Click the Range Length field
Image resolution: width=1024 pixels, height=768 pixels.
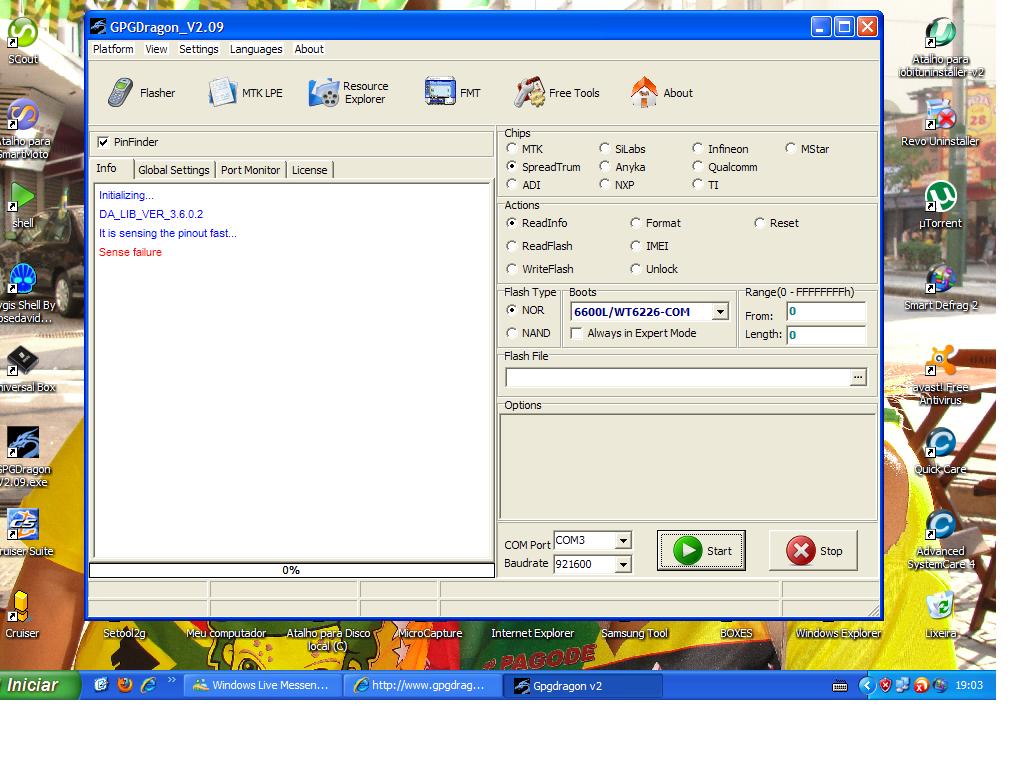[826, 335]
